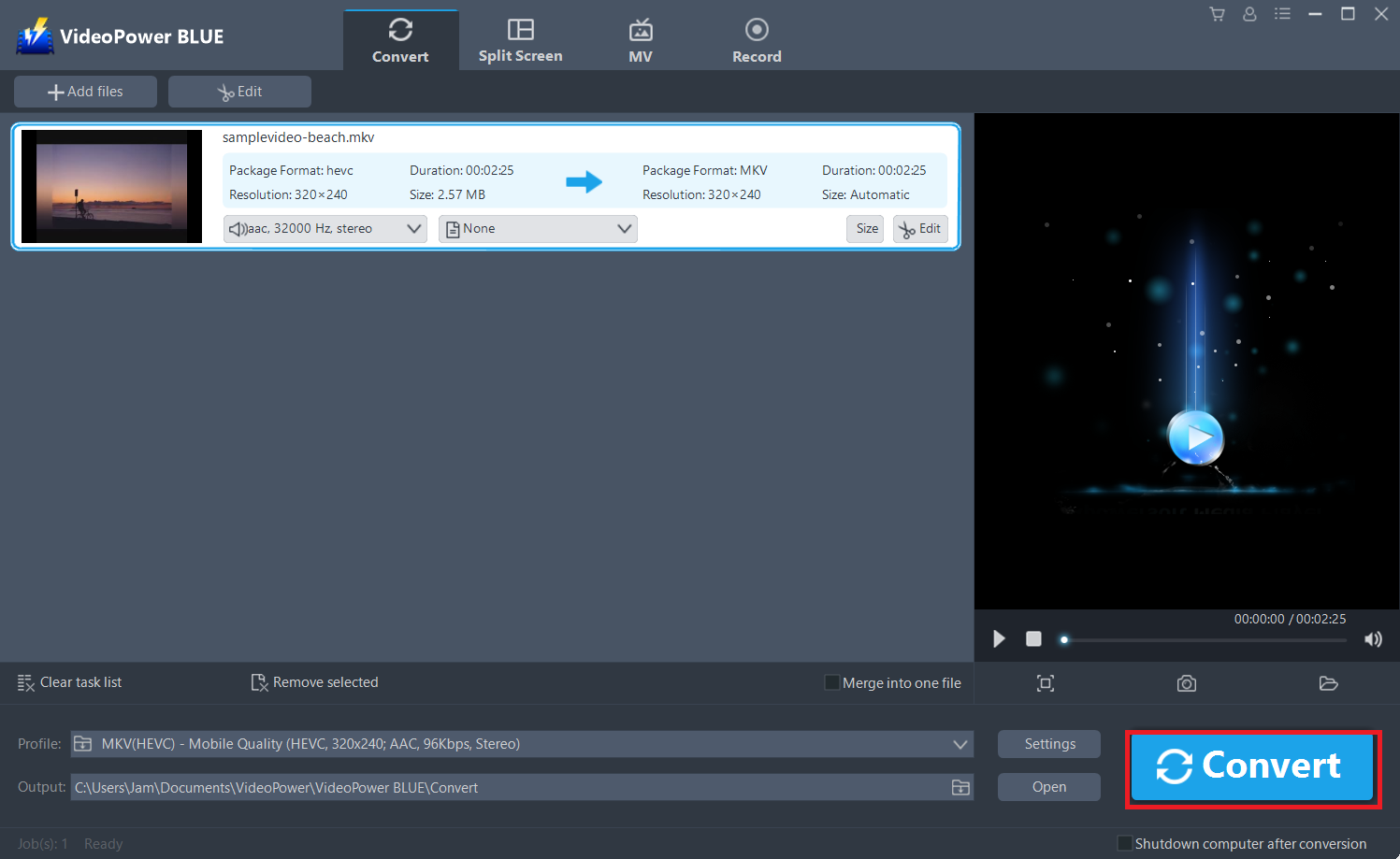Enable Merge into one file

831,682
